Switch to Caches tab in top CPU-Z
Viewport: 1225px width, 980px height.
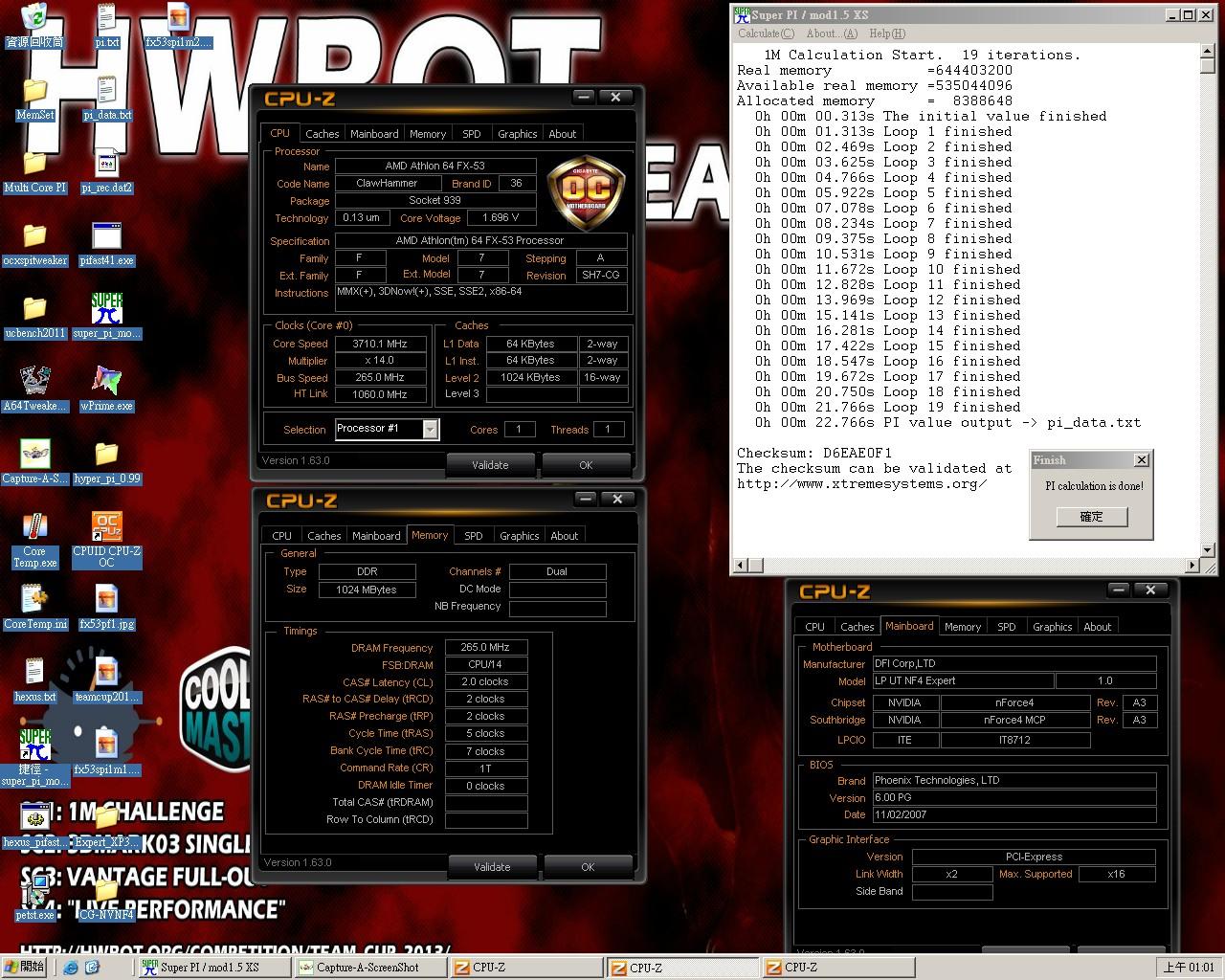(323, 134)
